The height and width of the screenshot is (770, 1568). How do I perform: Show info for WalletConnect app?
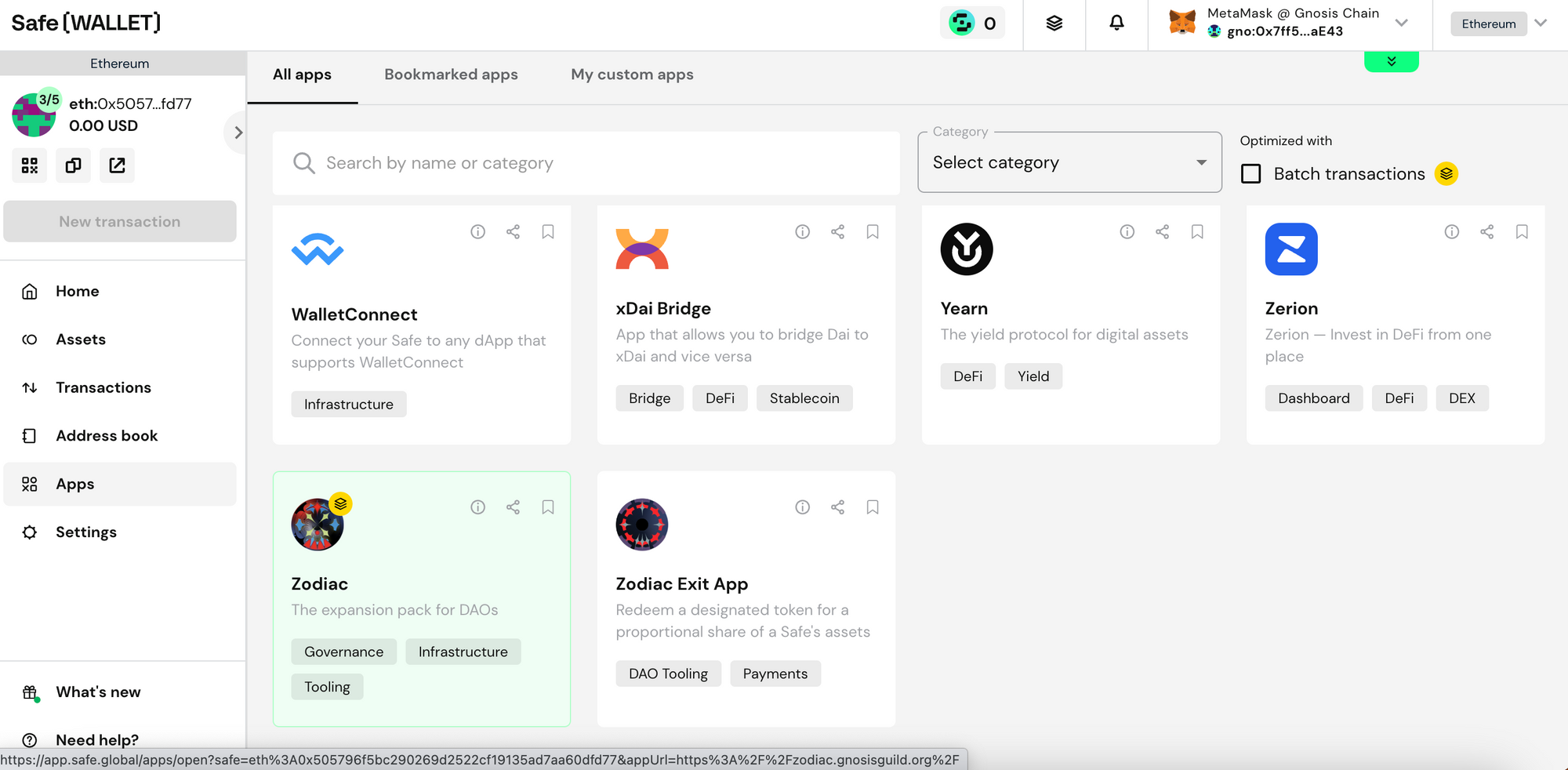click(477, 232)
